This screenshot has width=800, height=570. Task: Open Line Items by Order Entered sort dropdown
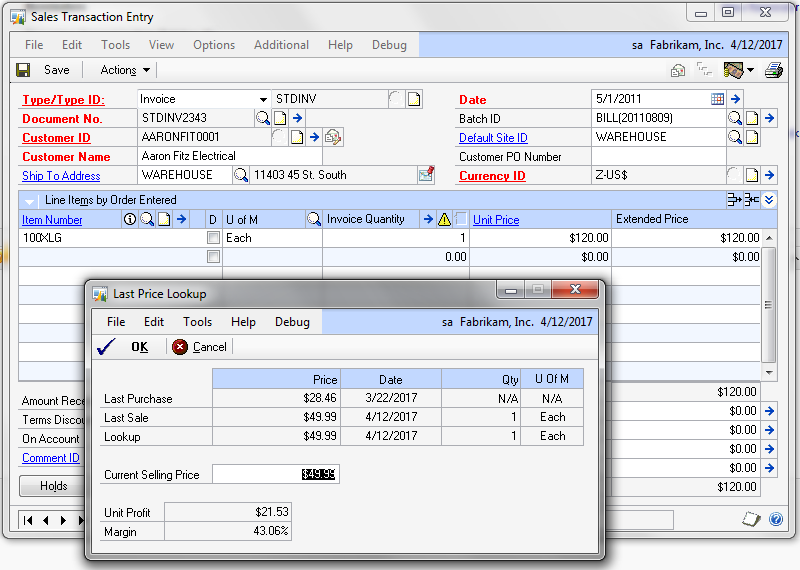pyautogui.click(x=29, y=201)
